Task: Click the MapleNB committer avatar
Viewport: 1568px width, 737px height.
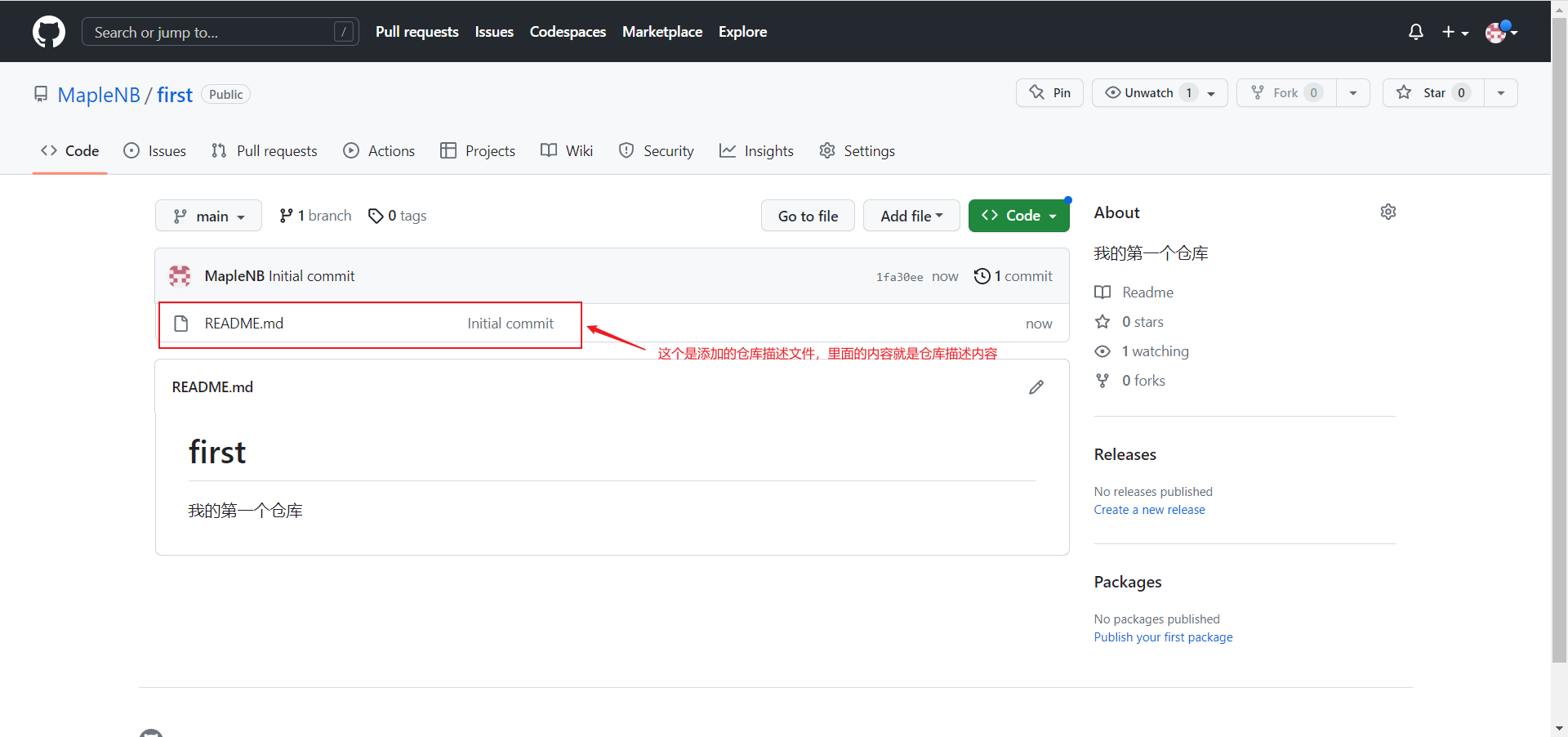Action: (180, 276)
